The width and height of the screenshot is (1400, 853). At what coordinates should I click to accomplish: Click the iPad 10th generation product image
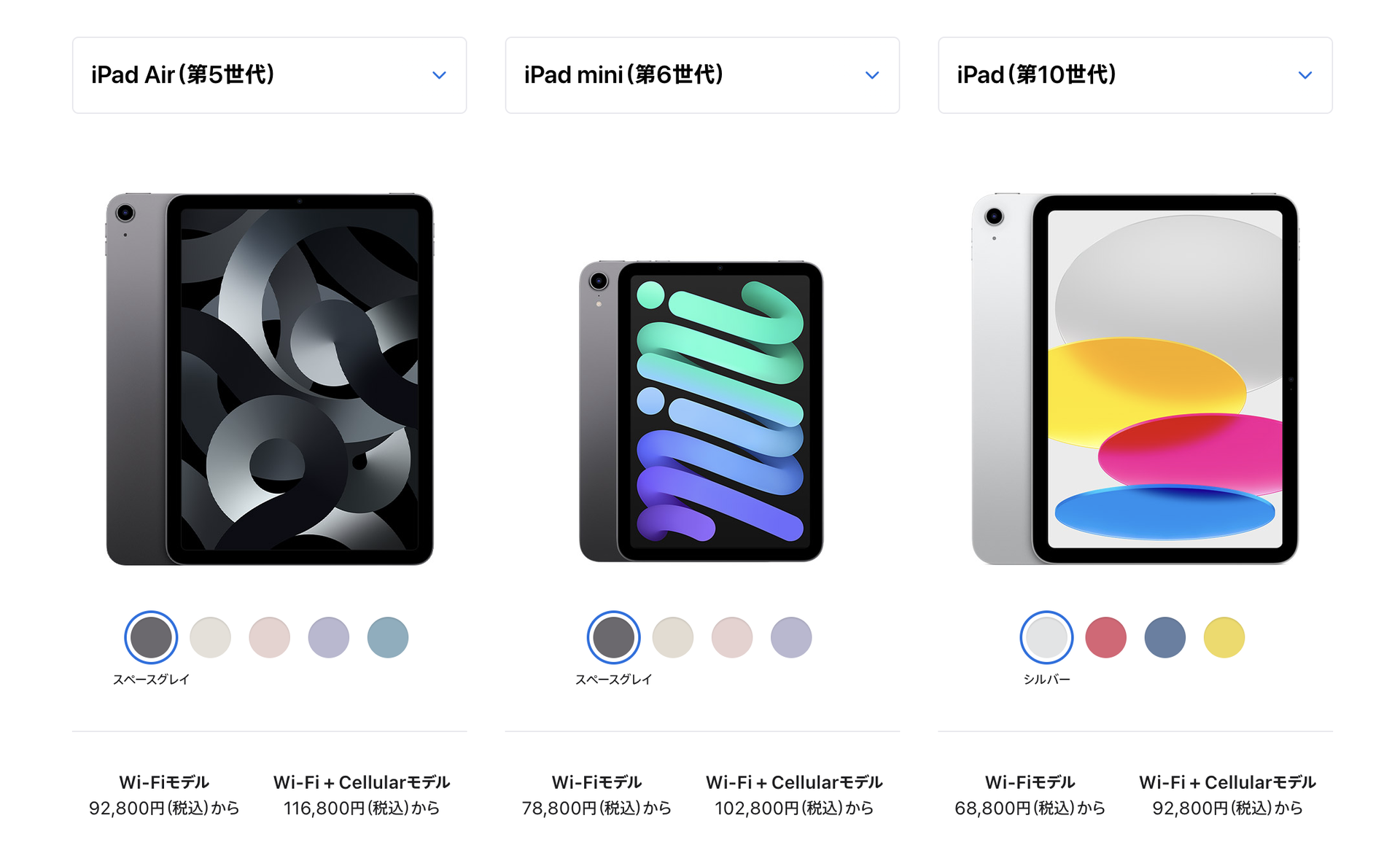tap(1135, 379)
